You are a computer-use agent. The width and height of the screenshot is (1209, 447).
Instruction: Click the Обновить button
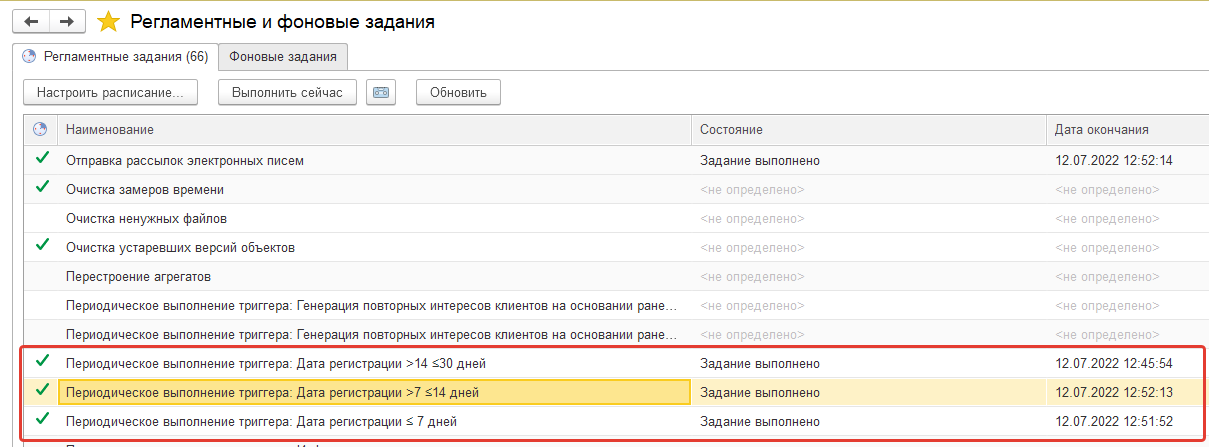click(x=458, y=93)
